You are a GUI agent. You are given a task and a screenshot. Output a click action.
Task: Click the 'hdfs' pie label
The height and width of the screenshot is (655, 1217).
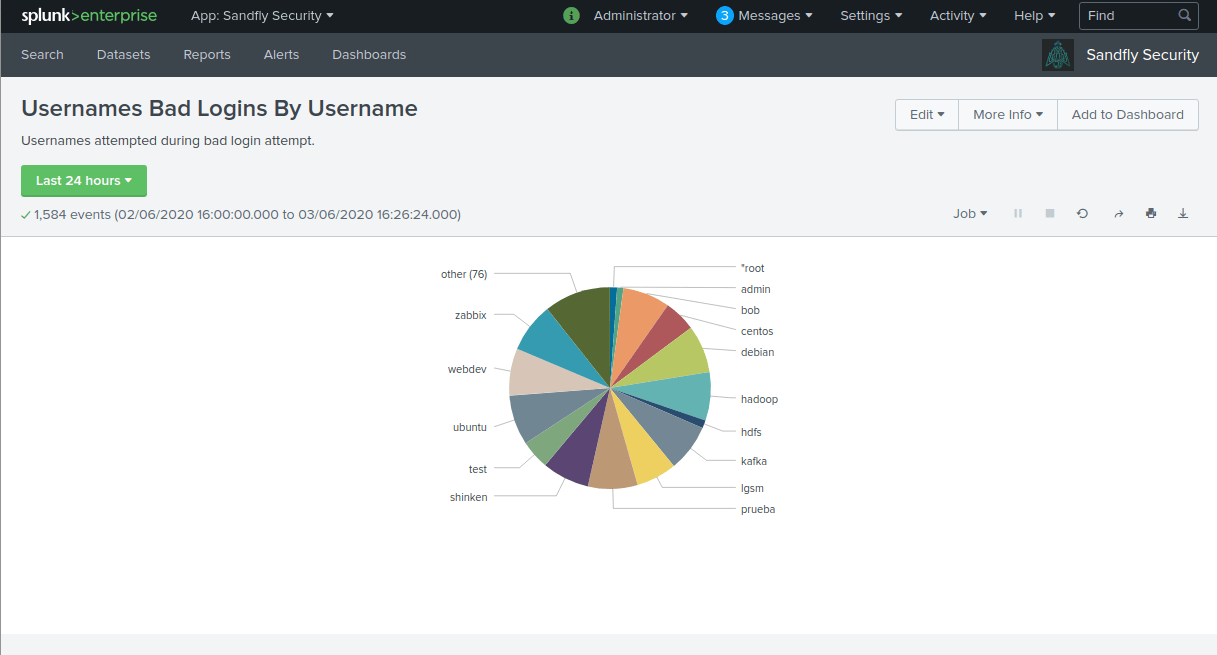pyautogui.click(x=751, y=432)
